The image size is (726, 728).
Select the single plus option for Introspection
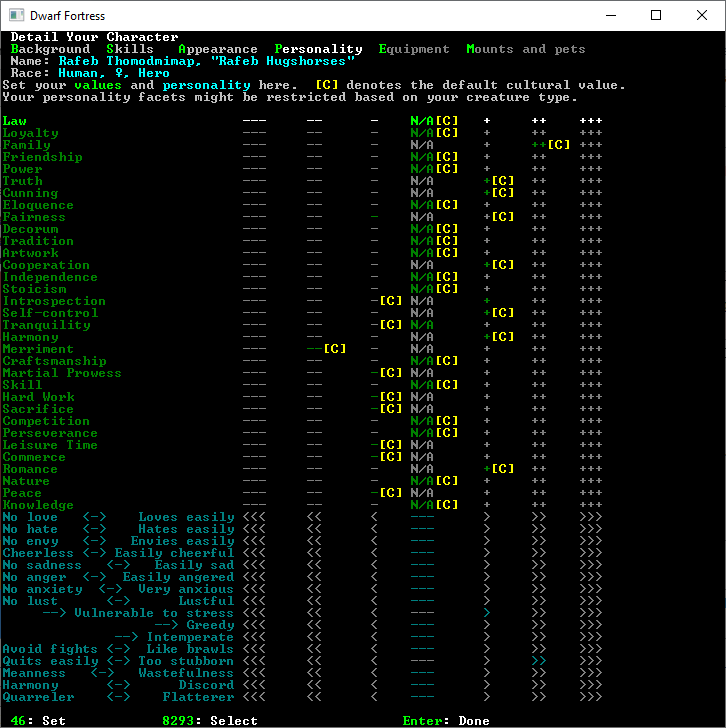click(x=487, y=301)
